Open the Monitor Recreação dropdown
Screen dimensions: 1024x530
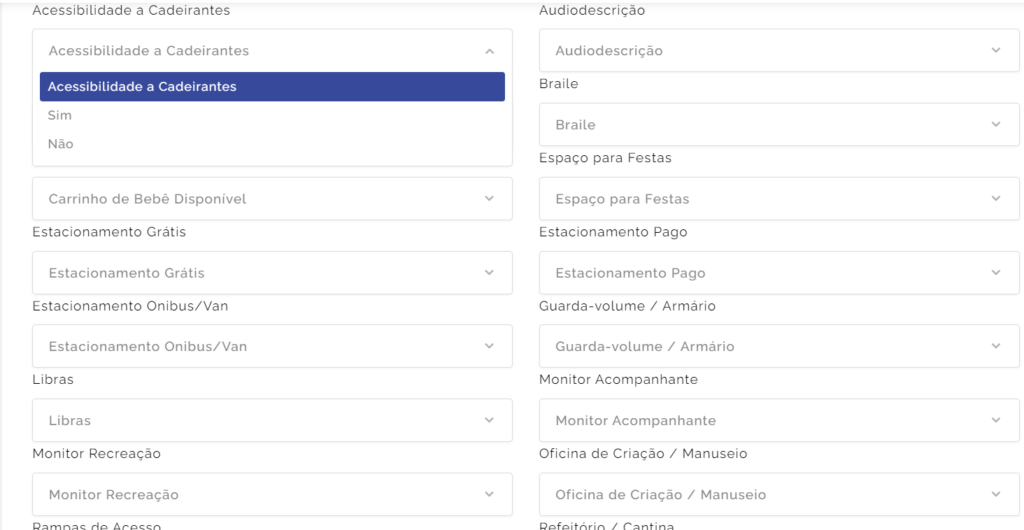272,495
